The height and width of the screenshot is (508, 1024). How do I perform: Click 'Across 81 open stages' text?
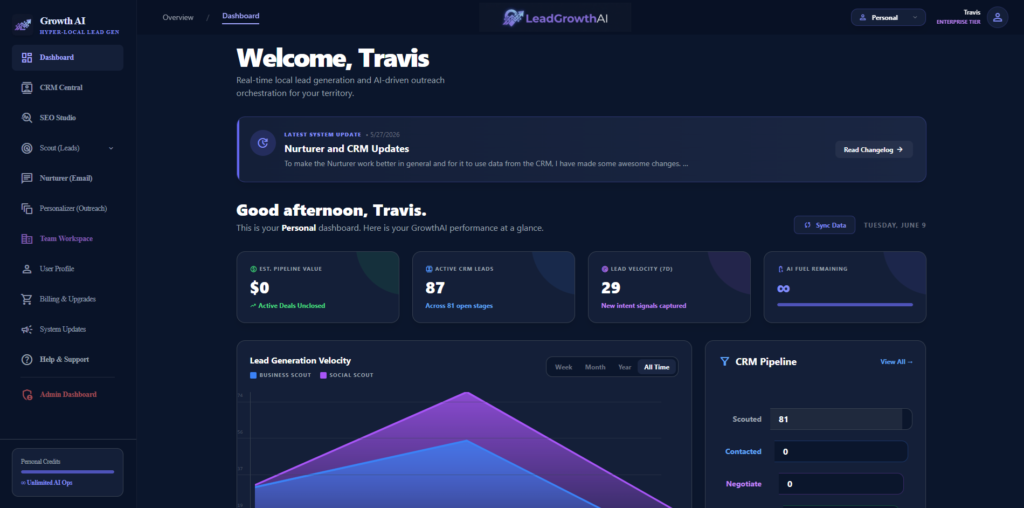tap(459, 306)
